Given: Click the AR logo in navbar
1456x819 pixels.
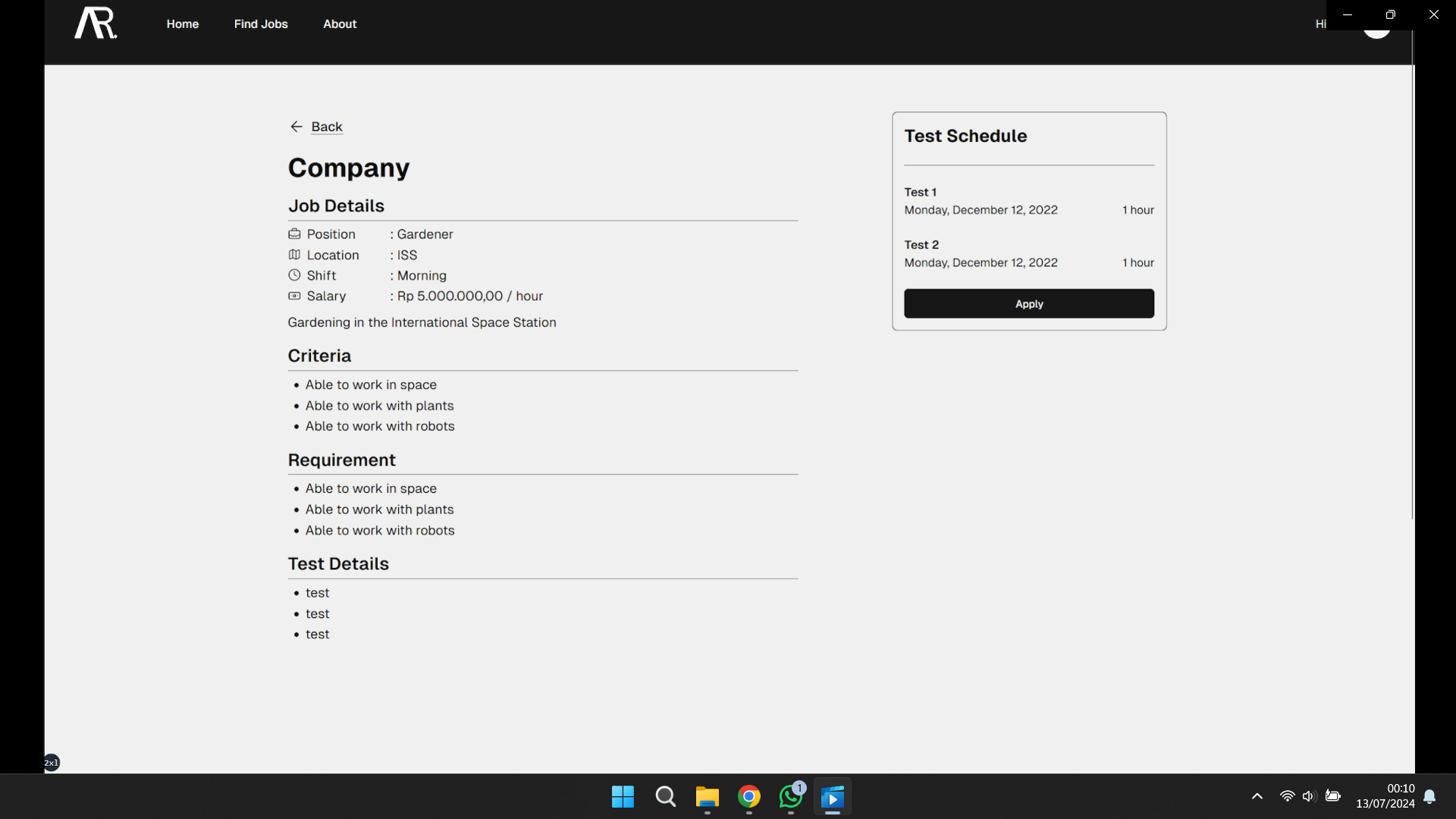Looking at the screenshot, I should 96,23.
